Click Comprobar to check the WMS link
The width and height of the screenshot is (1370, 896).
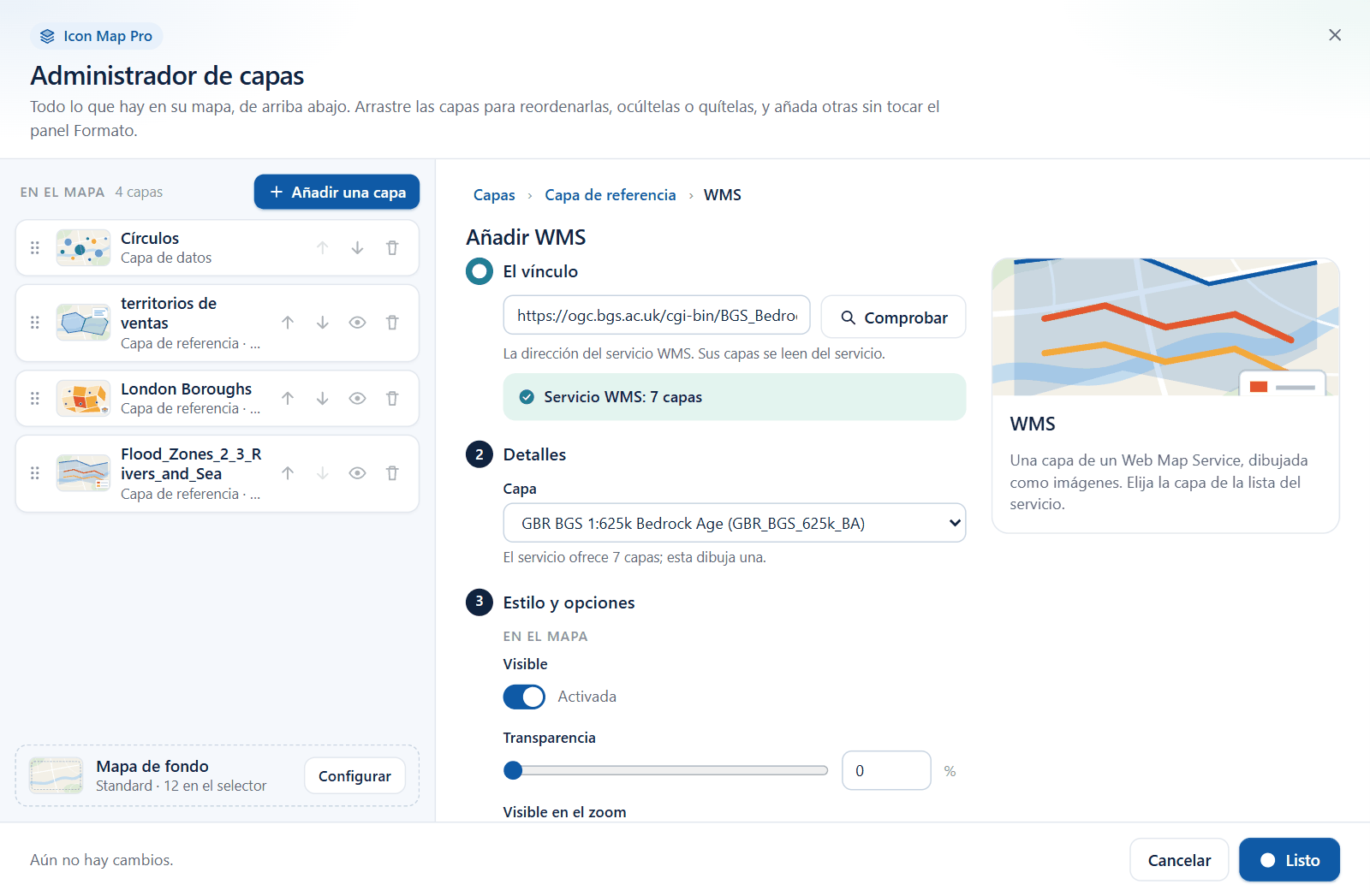(893, 317)
